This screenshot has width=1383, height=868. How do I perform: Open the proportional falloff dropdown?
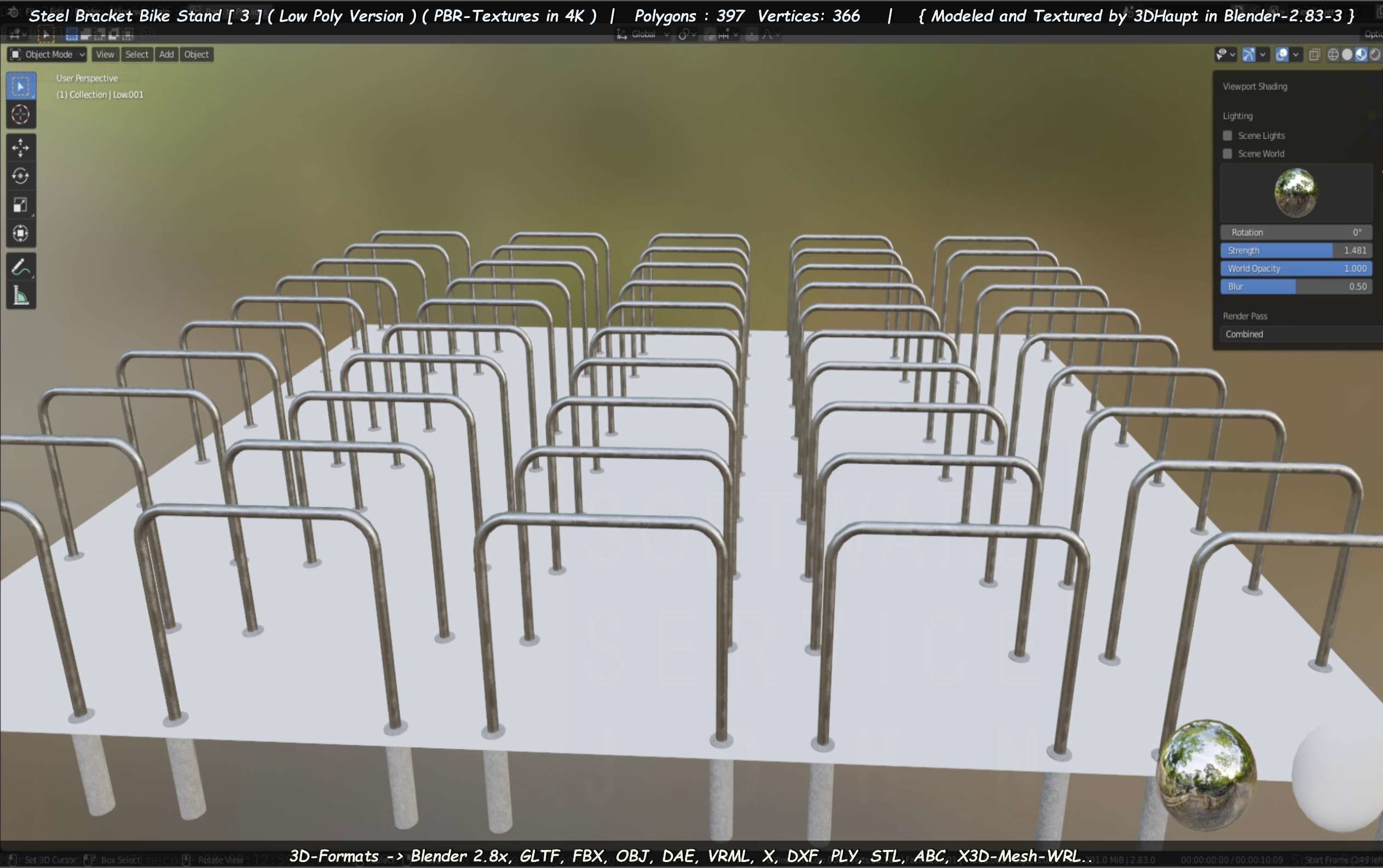click(770, 35)
